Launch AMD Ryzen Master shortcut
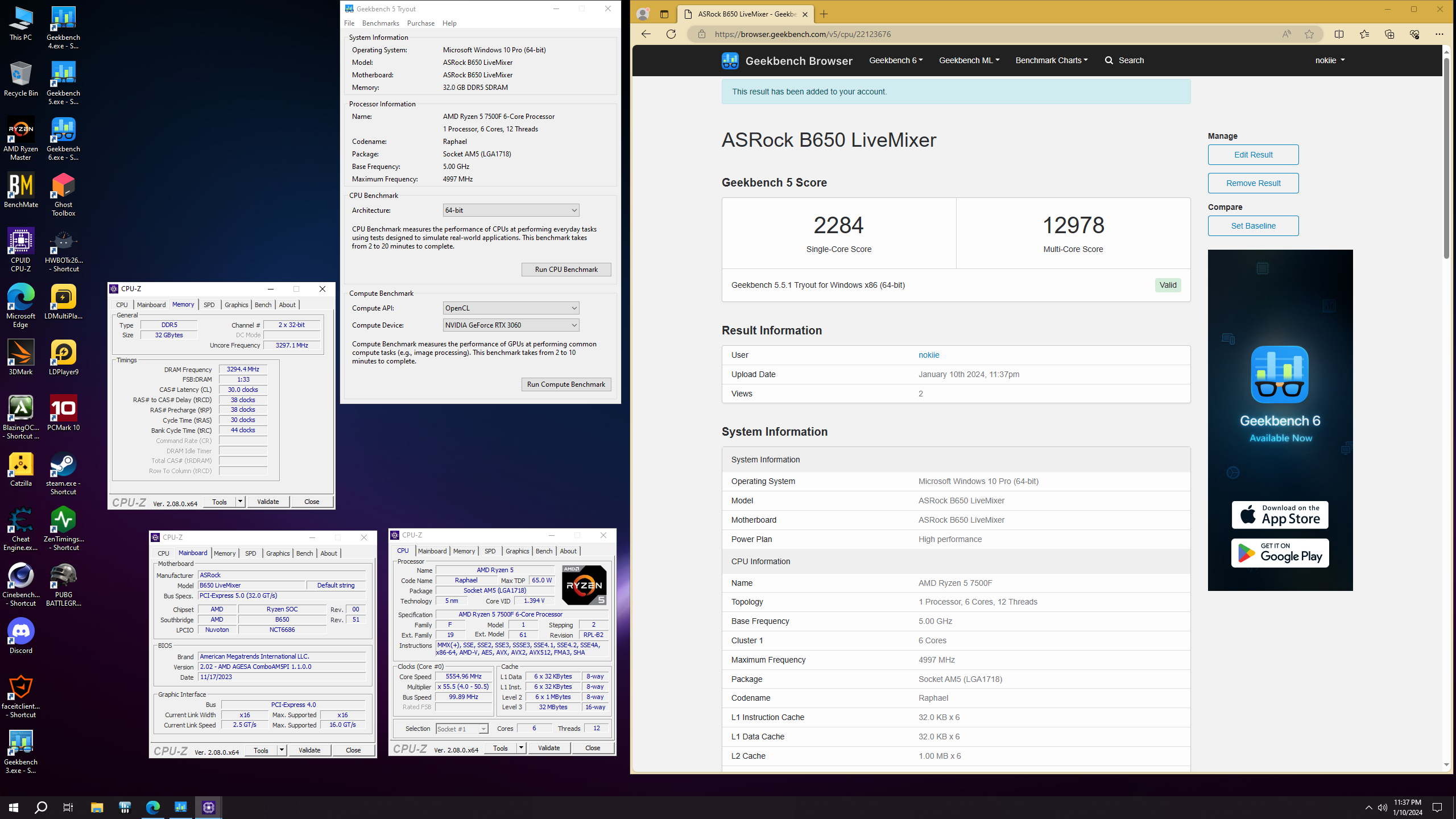1456x819 pixels. (x=20, y=139)
